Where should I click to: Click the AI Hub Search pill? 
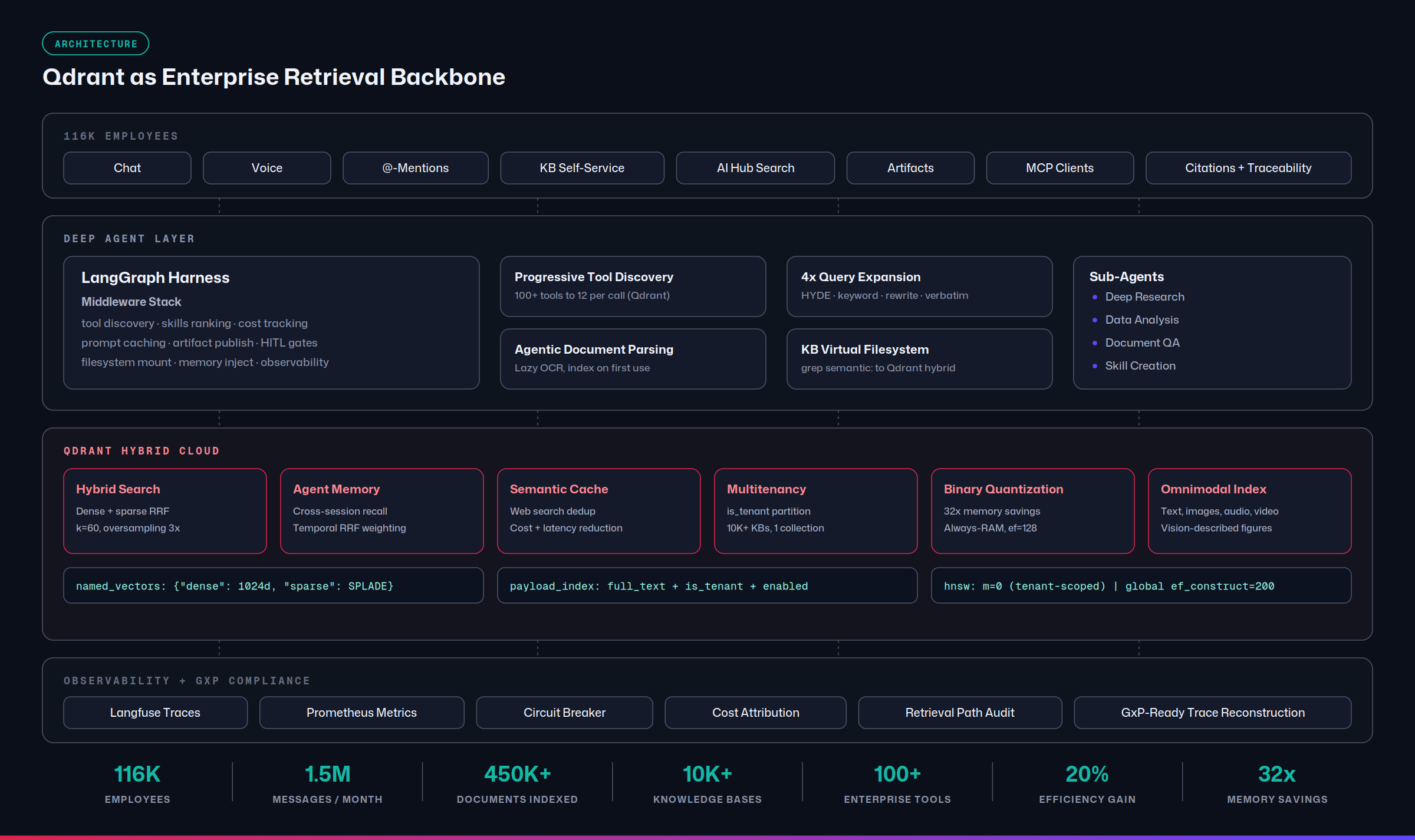pyautogui.click(x=756, y=168)
